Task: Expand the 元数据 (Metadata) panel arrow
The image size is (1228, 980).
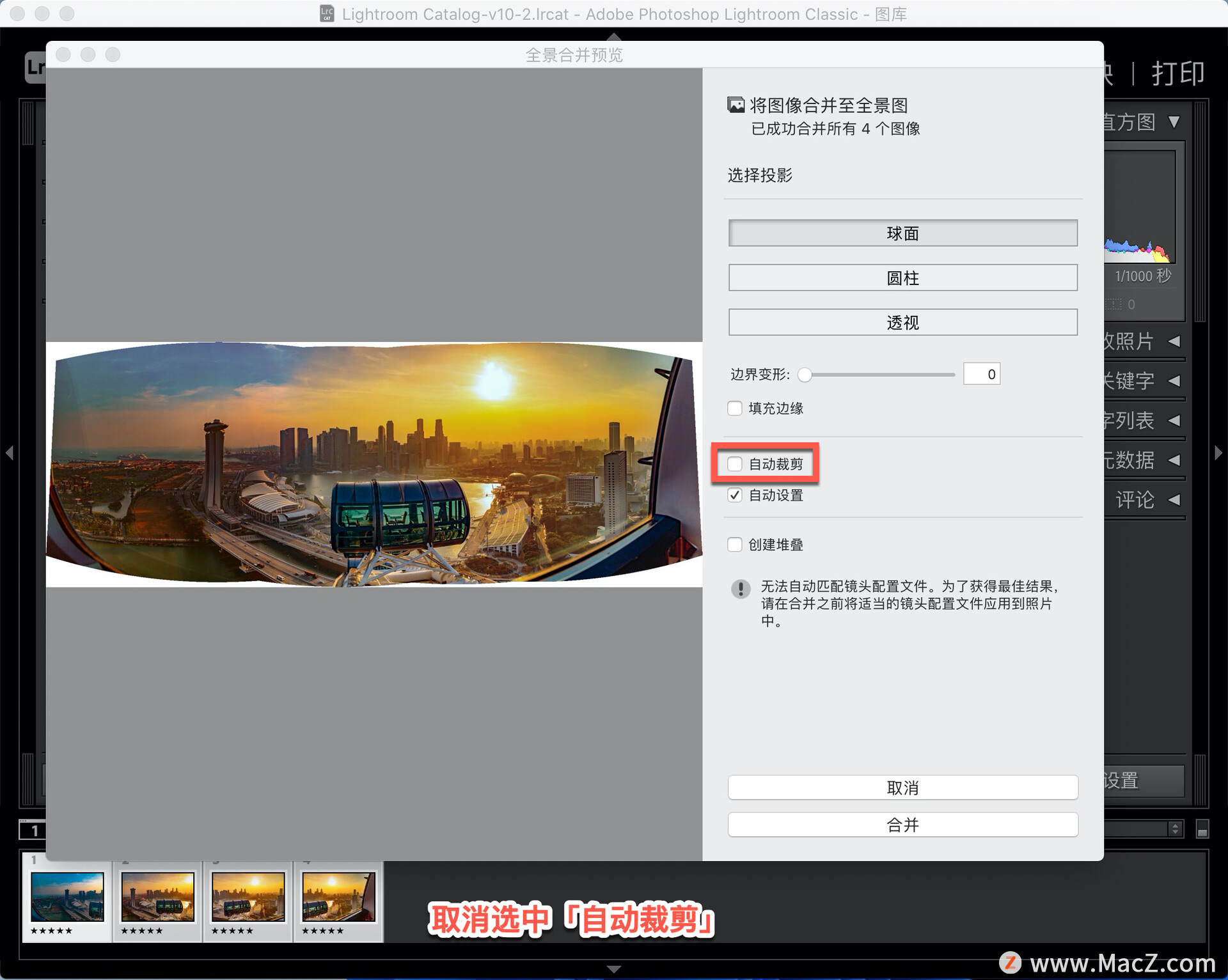Action: point(1174,460)
